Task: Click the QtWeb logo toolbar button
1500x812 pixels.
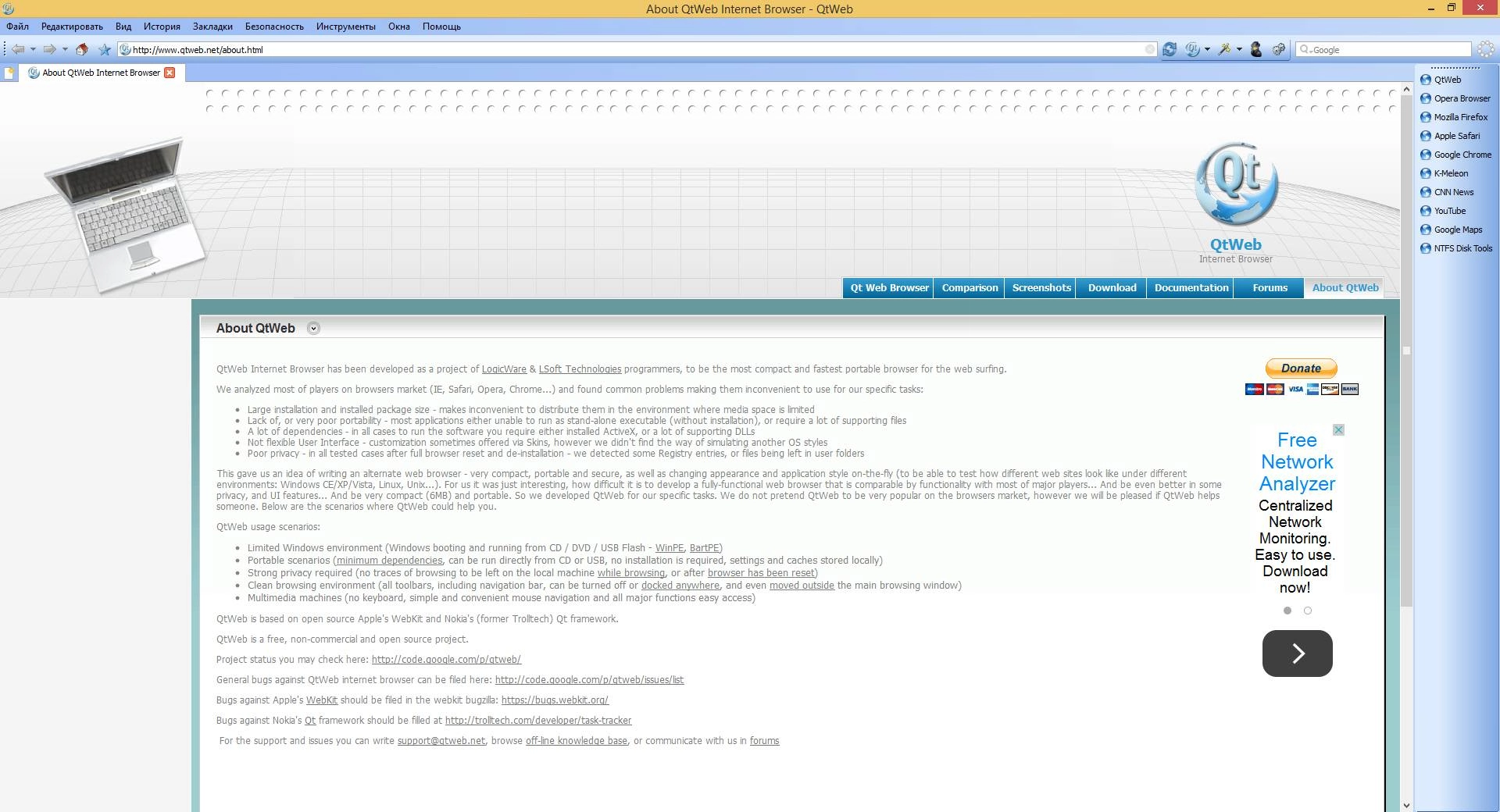Action: tap(1192, 49)
